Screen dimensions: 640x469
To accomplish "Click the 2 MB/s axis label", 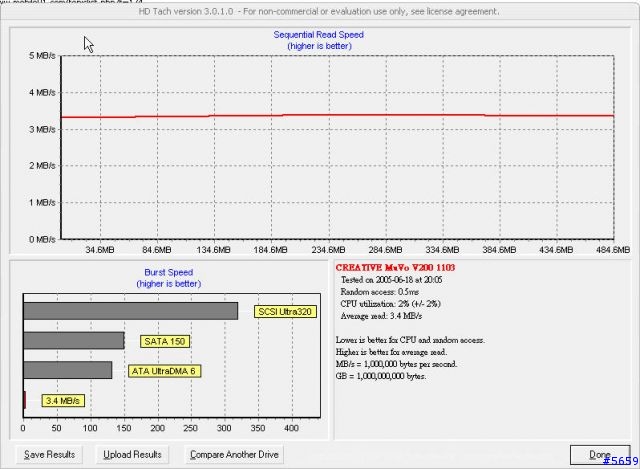I will click(42, 166).
